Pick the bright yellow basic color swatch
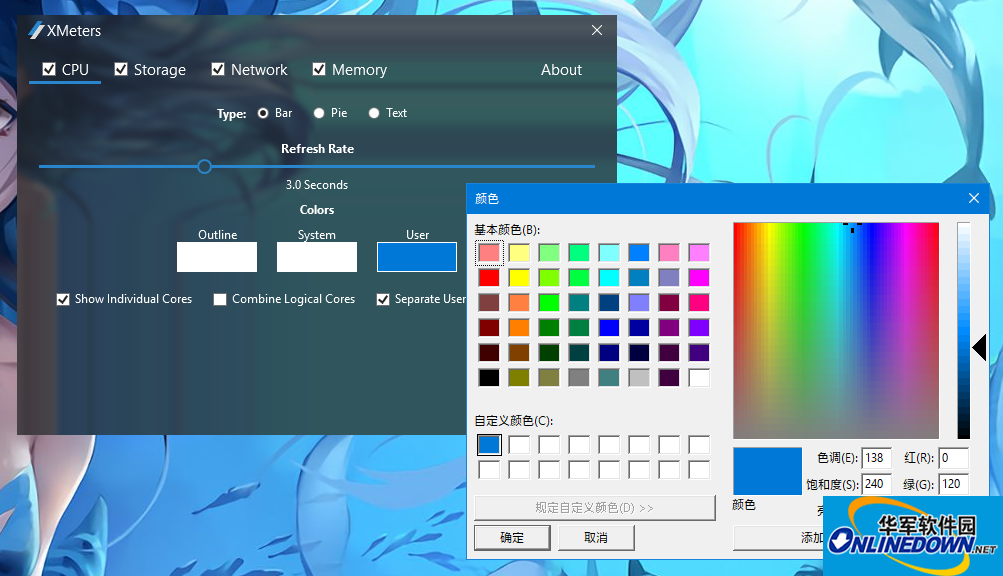1003x576 pixels. point(519,278)
